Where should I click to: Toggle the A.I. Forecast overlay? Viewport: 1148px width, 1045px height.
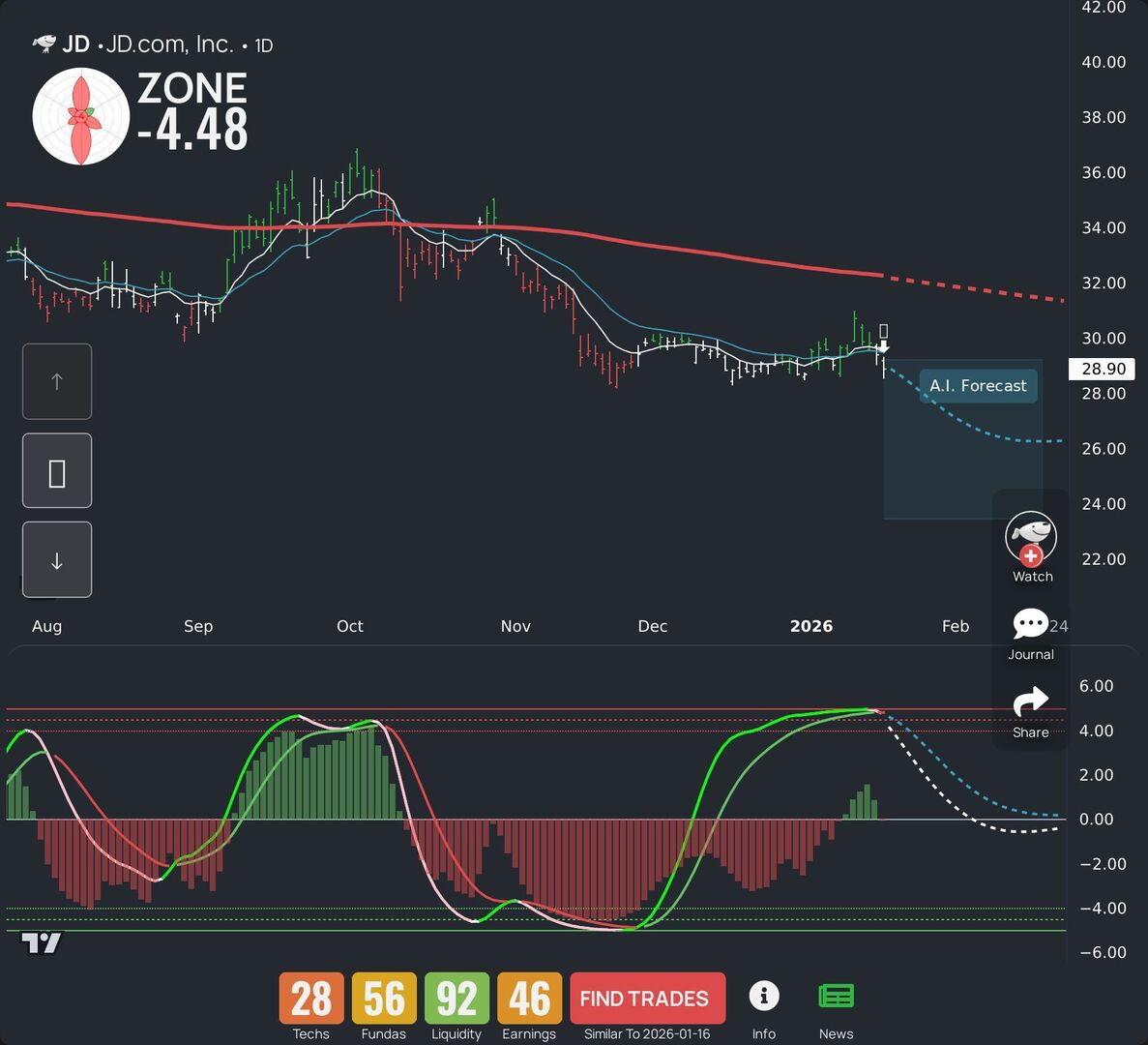pos(977,385)
